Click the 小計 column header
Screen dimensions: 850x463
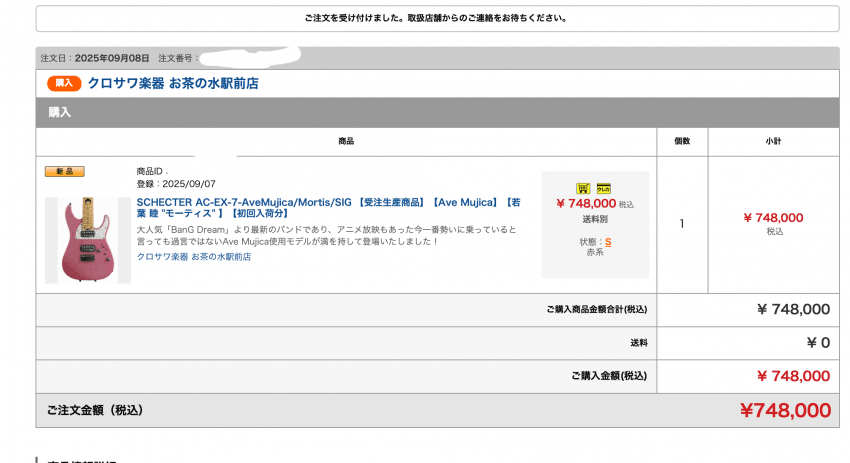pos(773,141)
